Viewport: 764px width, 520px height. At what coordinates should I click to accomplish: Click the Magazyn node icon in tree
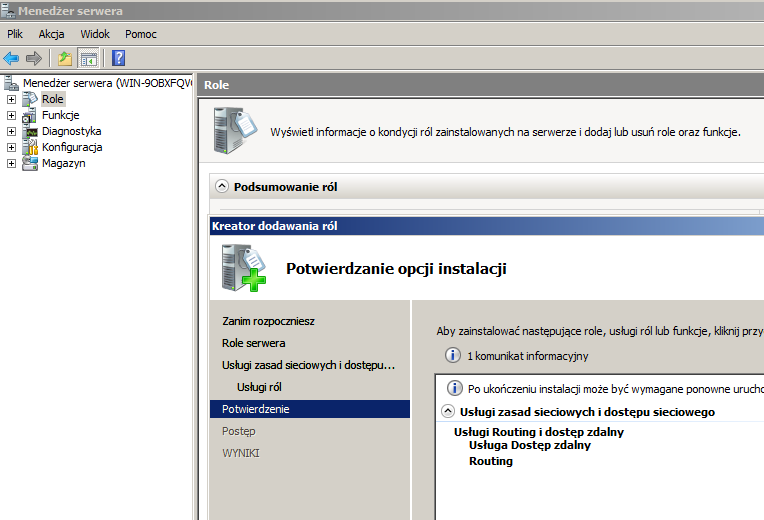[x=30, y=163]
